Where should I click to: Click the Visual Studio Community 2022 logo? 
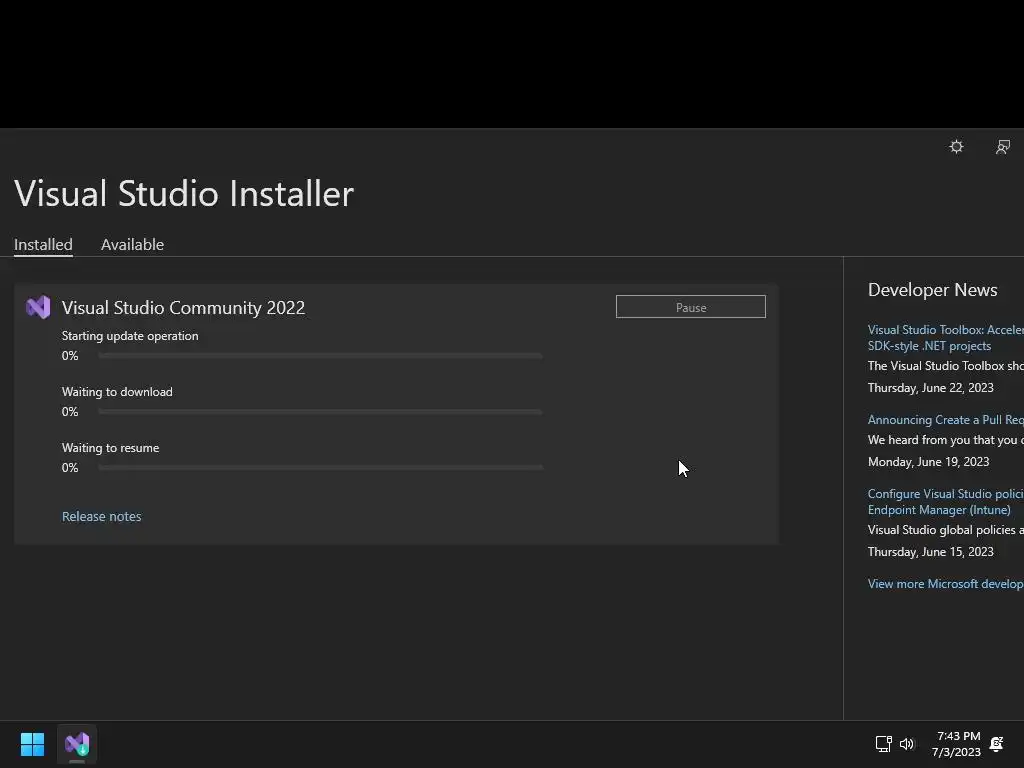(38, 307)
